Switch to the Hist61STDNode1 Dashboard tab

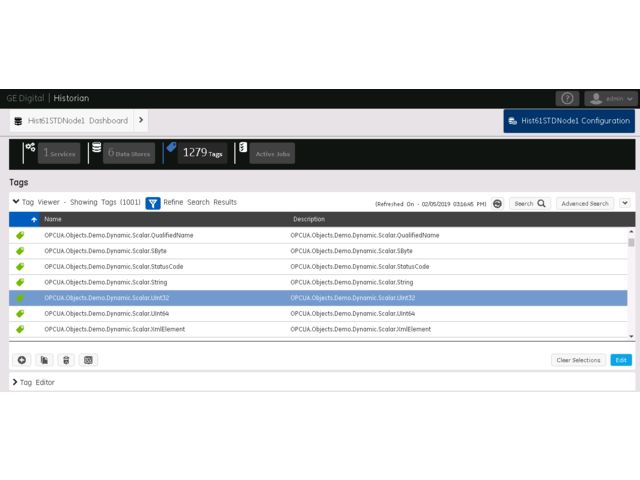70,121
